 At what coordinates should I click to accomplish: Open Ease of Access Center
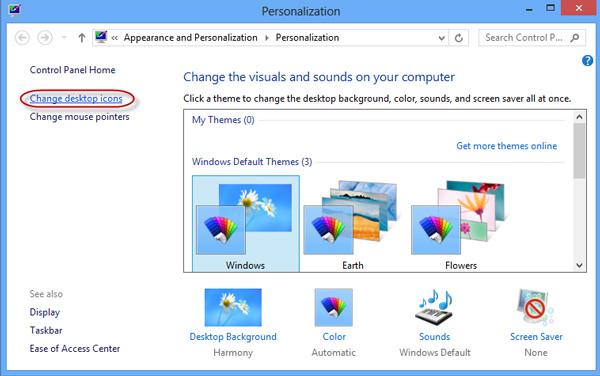(x=75, y=348)
